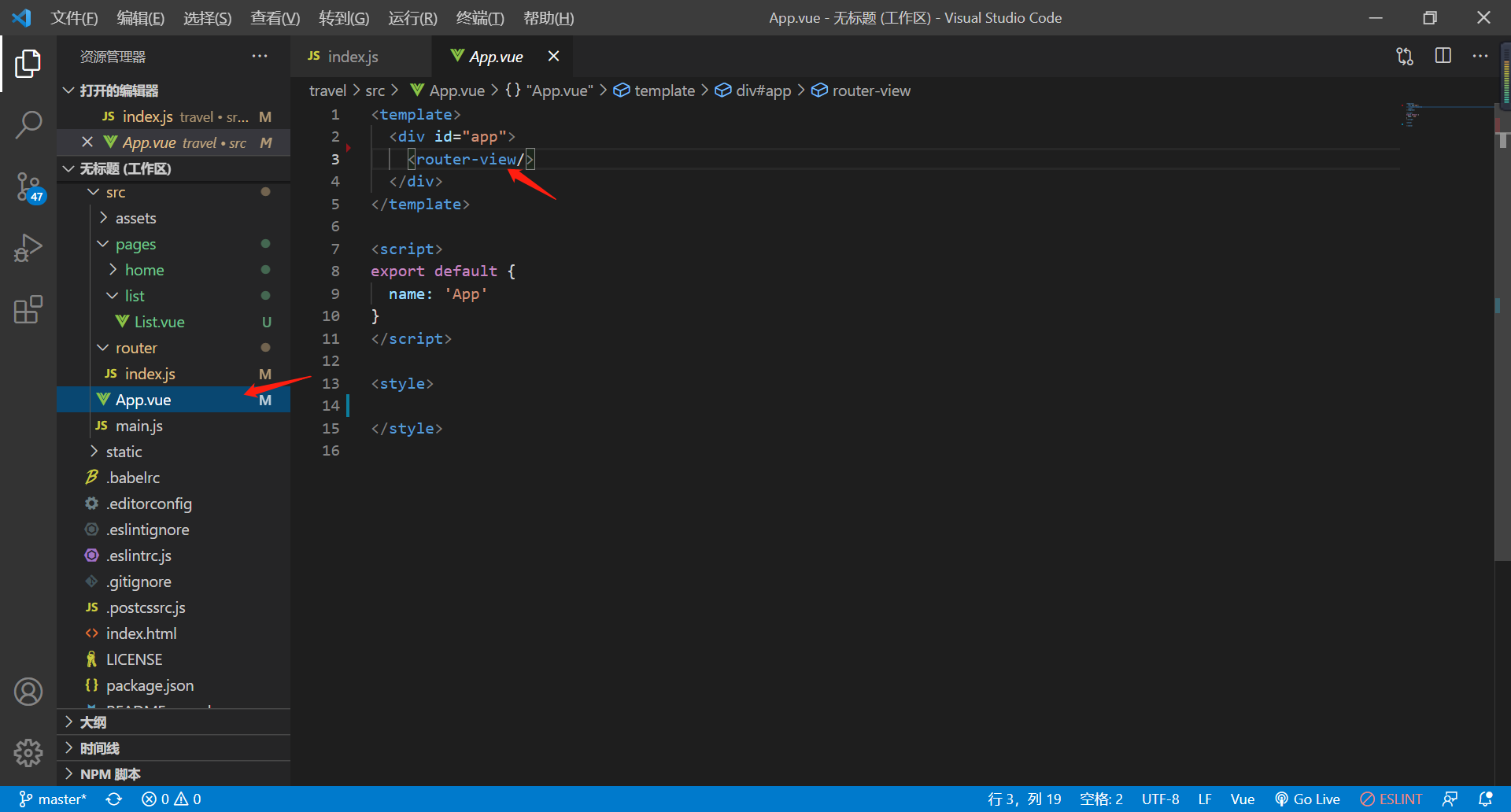The height and width of the screenshot is (812, 1511).
Task: Close App.vue in open editors list
Action: click(87, 142)
